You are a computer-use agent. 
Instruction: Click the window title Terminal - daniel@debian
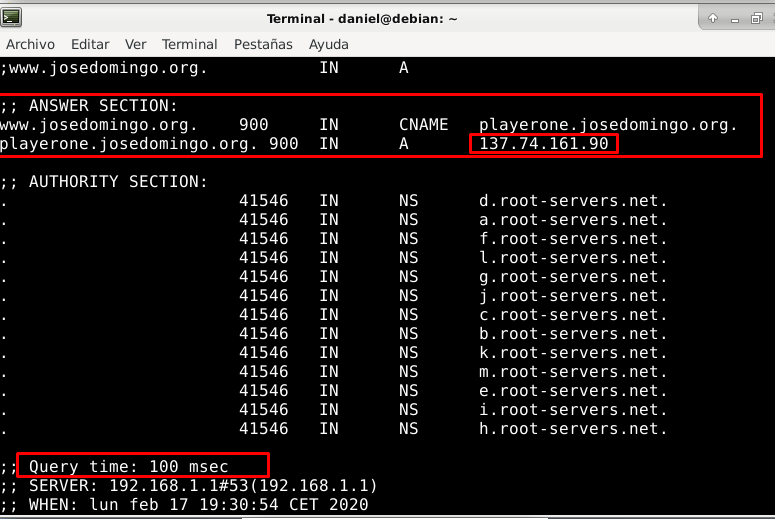(362, 18)
